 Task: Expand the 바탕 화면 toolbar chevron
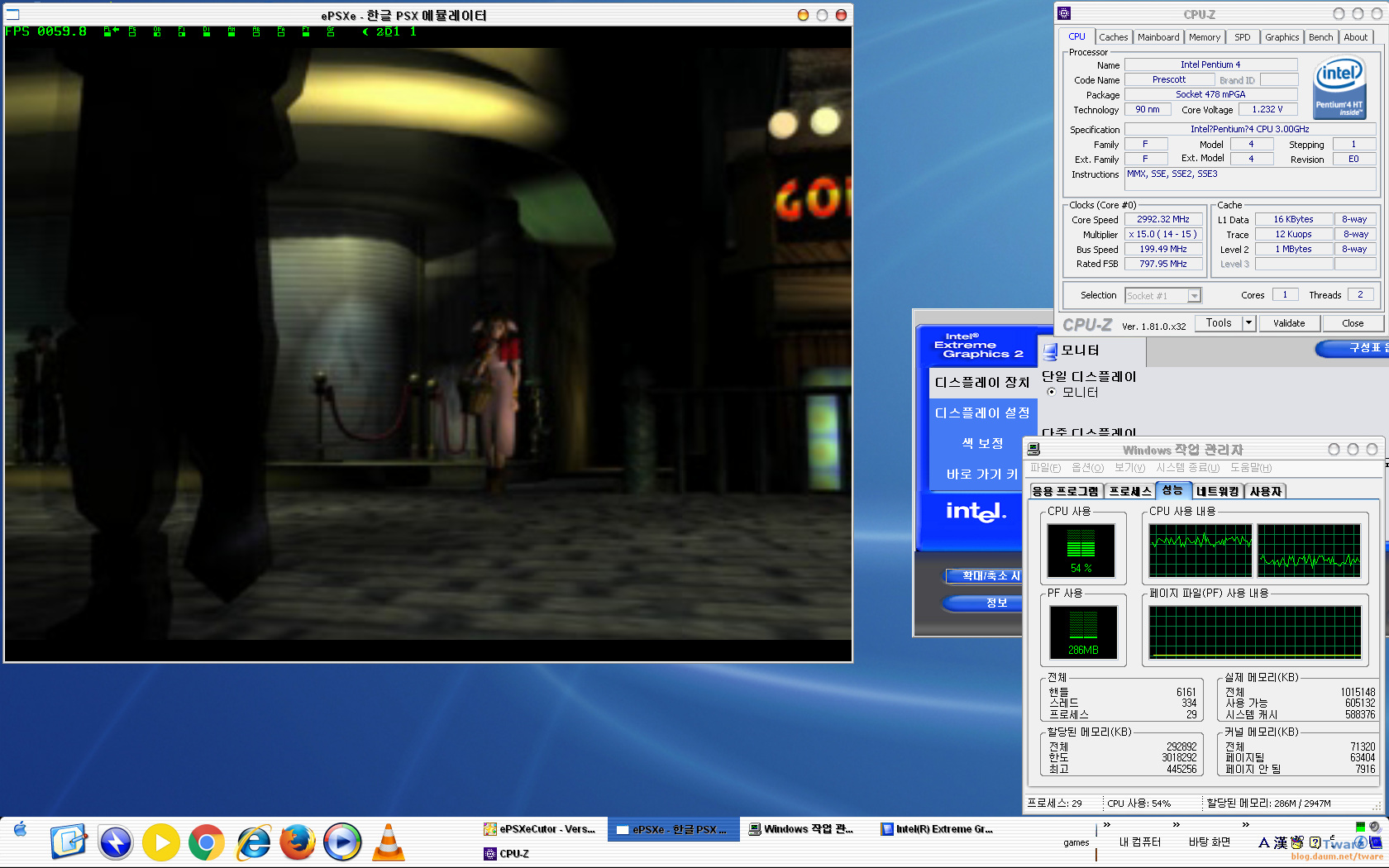[1245, 824]
